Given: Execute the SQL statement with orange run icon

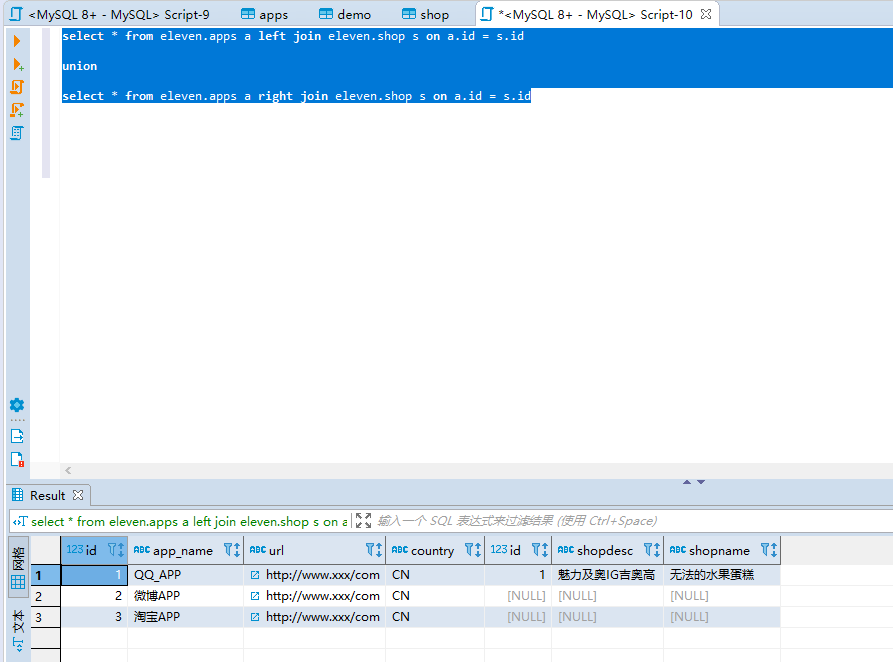Looking at the screenshot, I should 16,40.
